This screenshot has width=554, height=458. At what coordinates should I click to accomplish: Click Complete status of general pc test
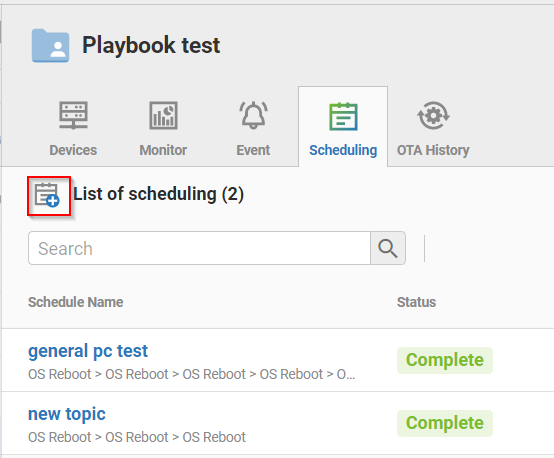(x=445, y=360)
